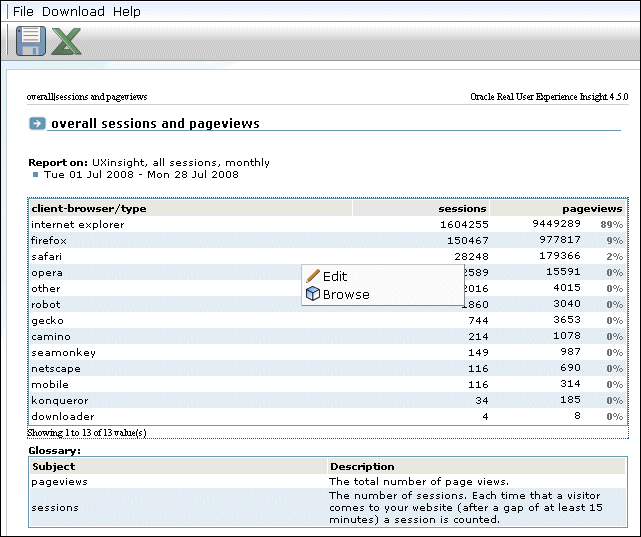Select the mobile row

coord(328,384)
